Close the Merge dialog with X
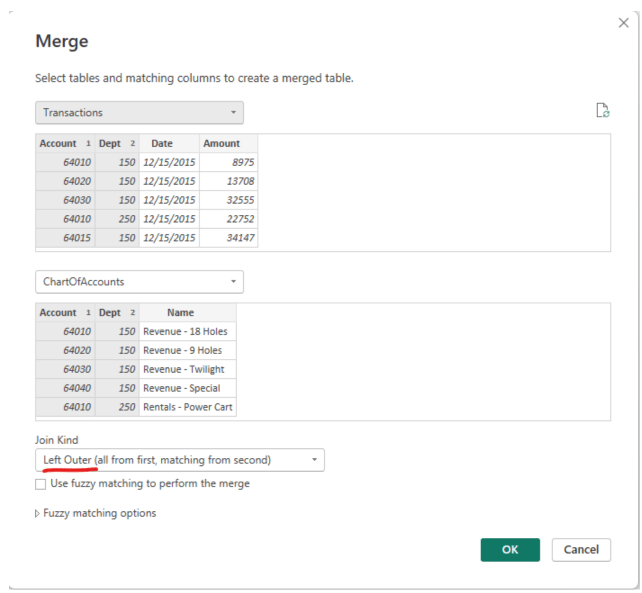The width and height of the screenshot is (642, 593). 623,23
